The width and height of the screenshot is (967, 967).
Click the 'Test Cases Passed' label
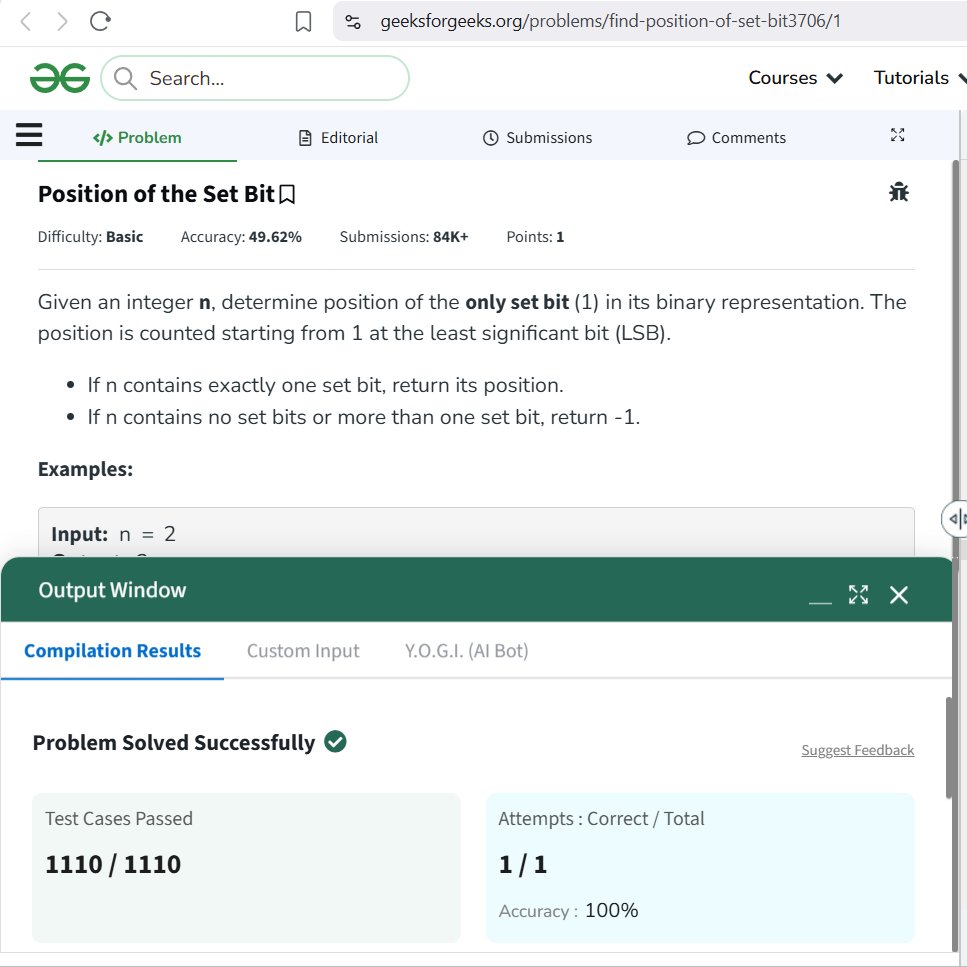tap(119, 818)
